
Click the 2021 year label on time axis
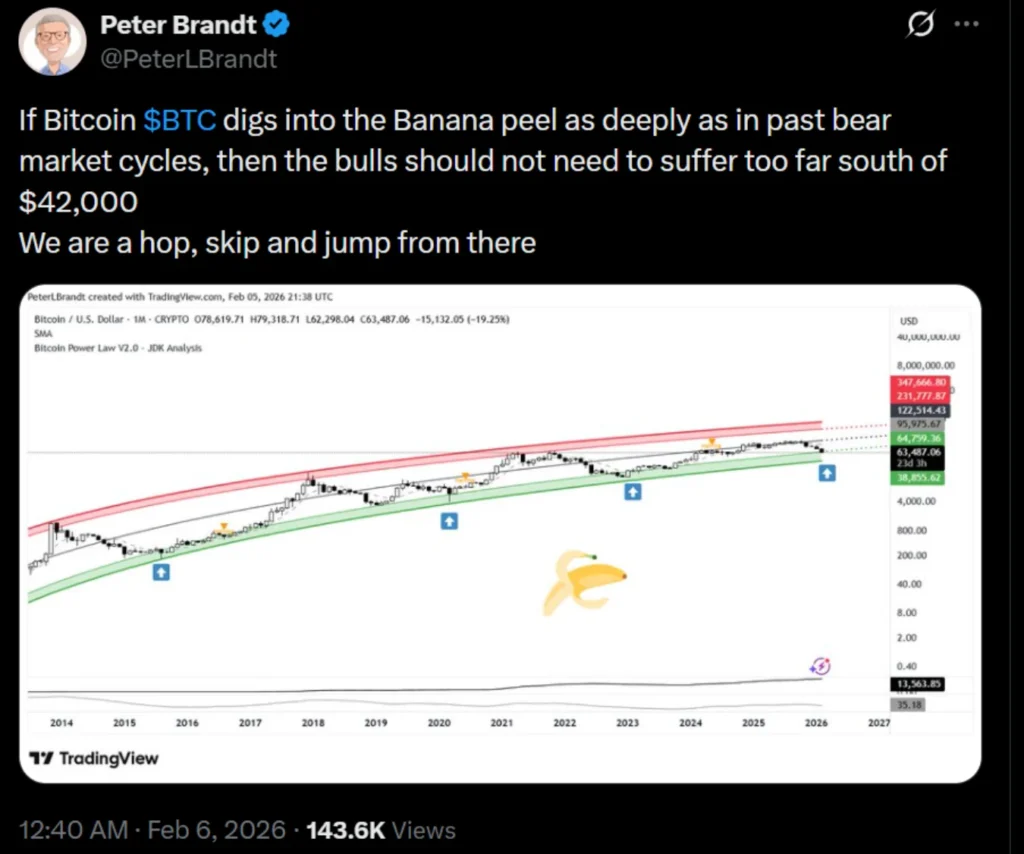[501, 721]
